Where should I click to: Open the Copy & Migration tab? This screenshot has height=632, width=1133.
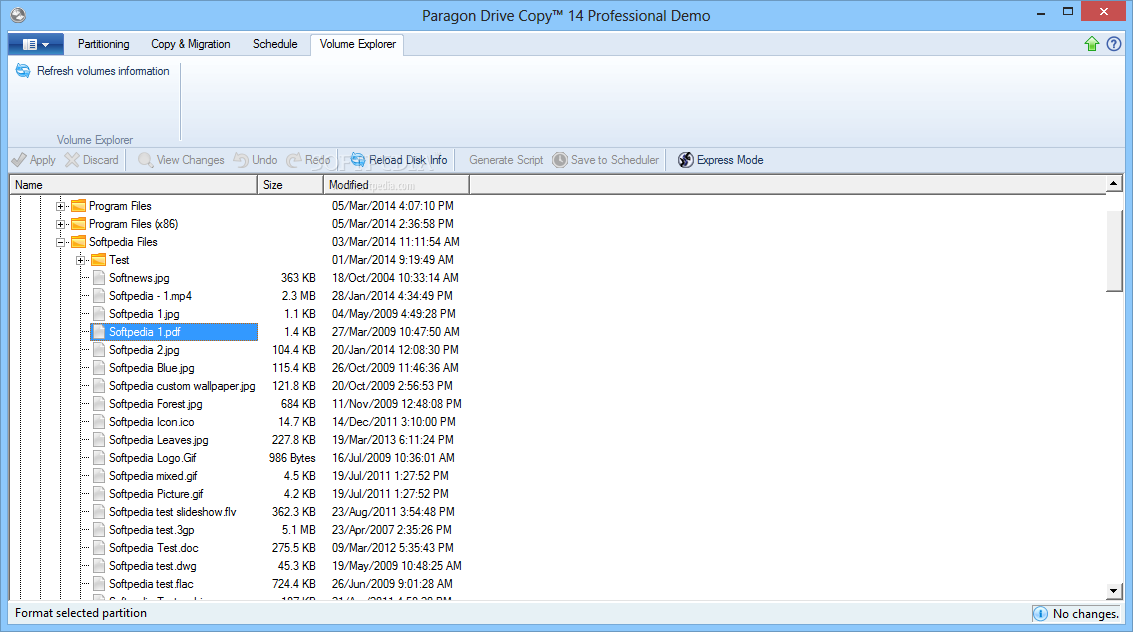coord(191,44)
